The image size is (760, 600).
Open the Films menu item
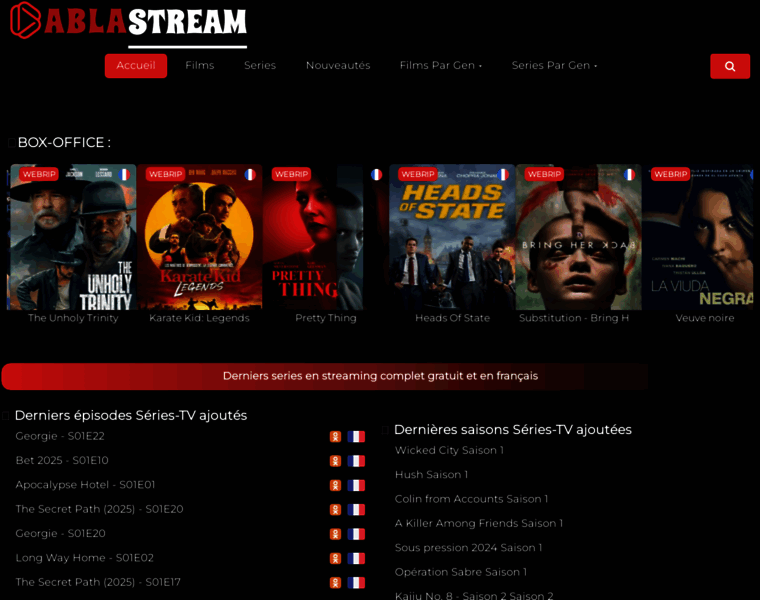[200, 65]
